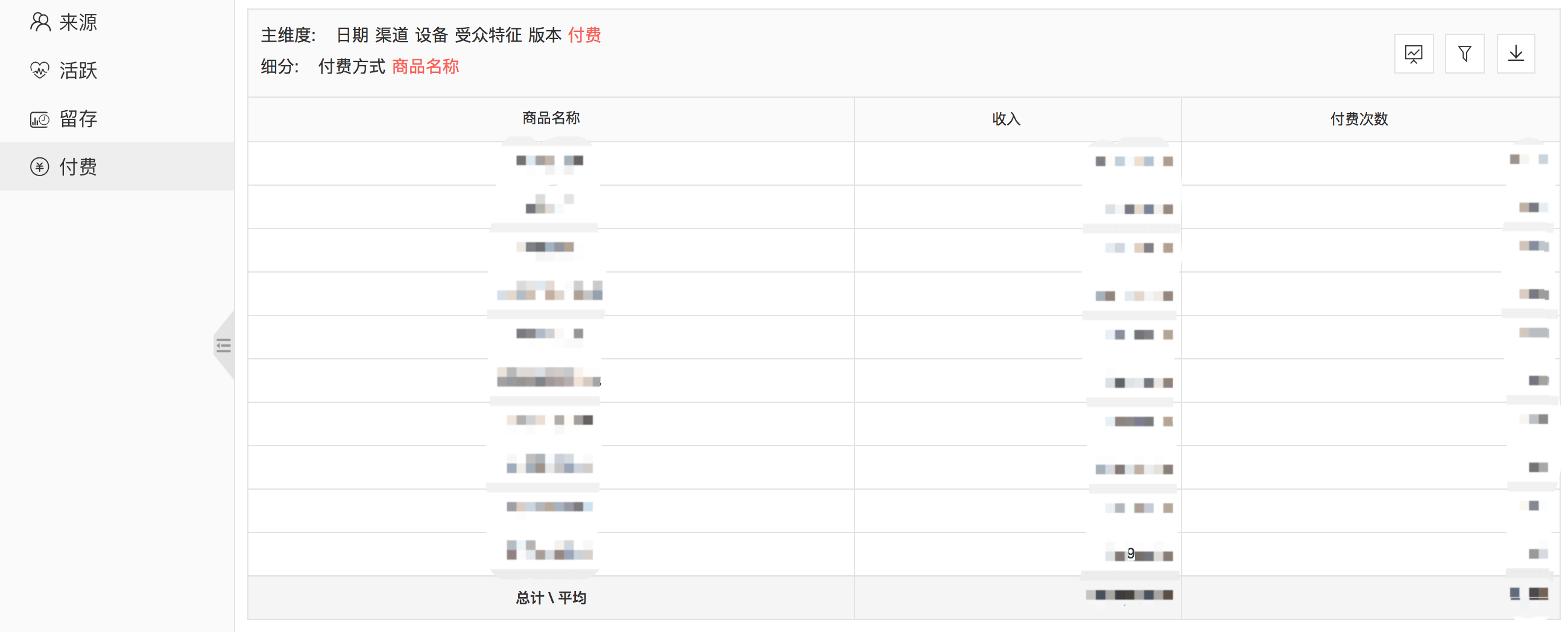Switch main dimension to 渠道
Screen dimensions: 1568x632
(391, 36)
